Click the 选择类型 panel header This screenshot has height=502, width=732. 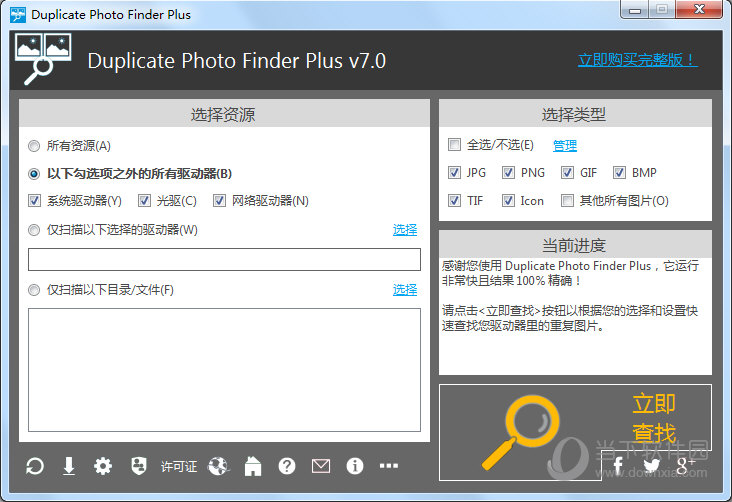click(x=575, y=114)
